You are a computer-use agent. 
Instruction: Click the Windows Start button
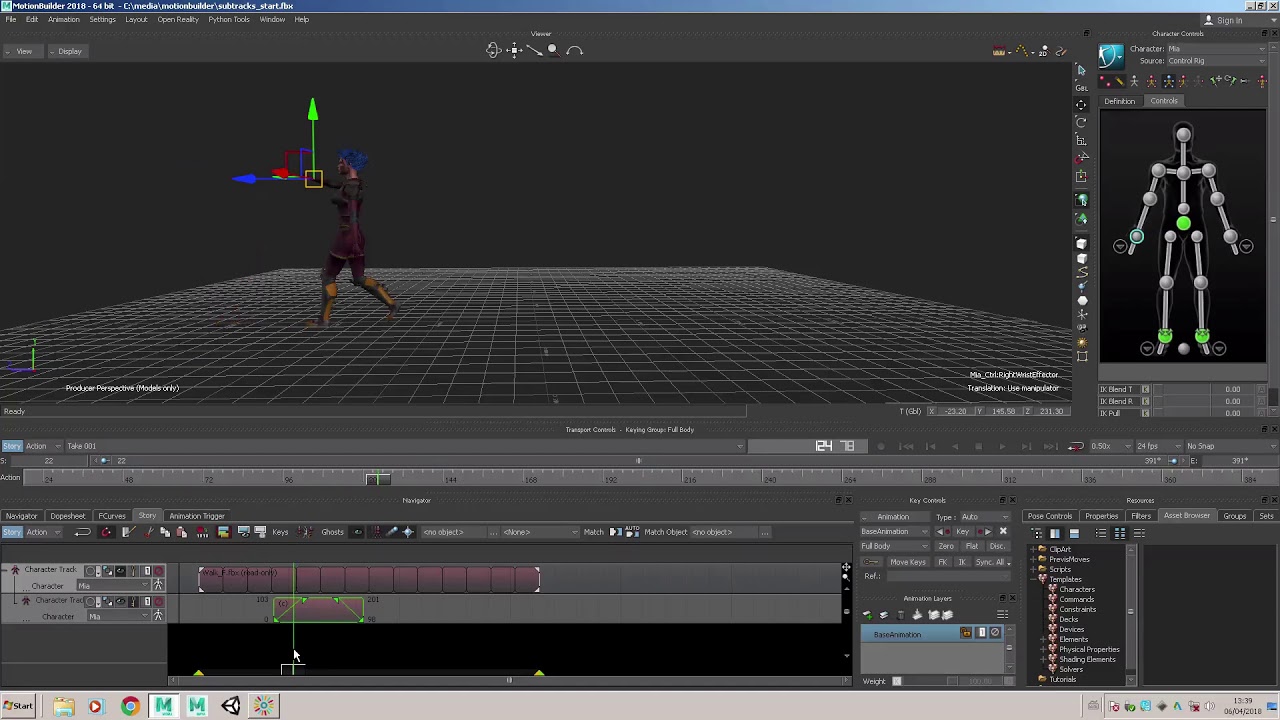(18, 706)
